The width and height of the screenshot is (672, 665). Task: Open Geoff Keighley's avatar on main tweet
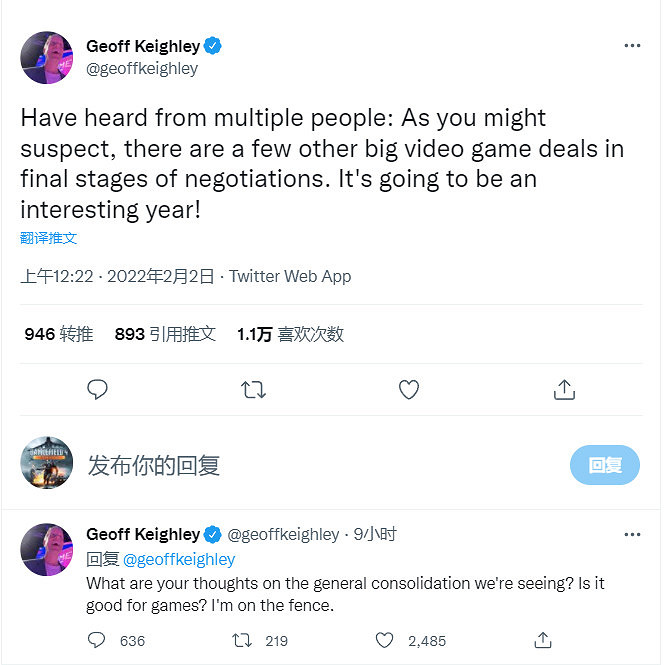point(46,57)
